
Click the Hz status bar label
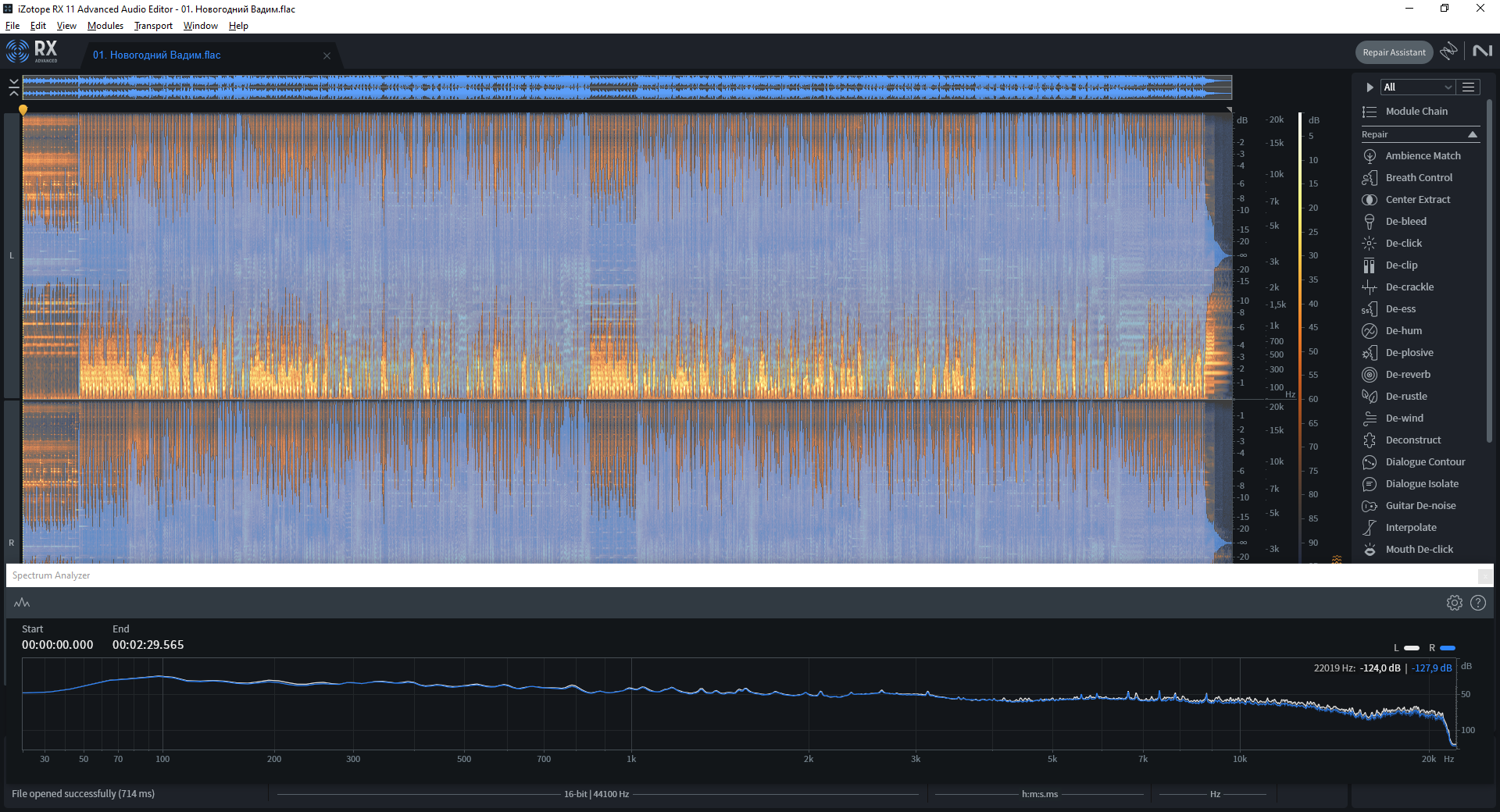coord(1215,794)
